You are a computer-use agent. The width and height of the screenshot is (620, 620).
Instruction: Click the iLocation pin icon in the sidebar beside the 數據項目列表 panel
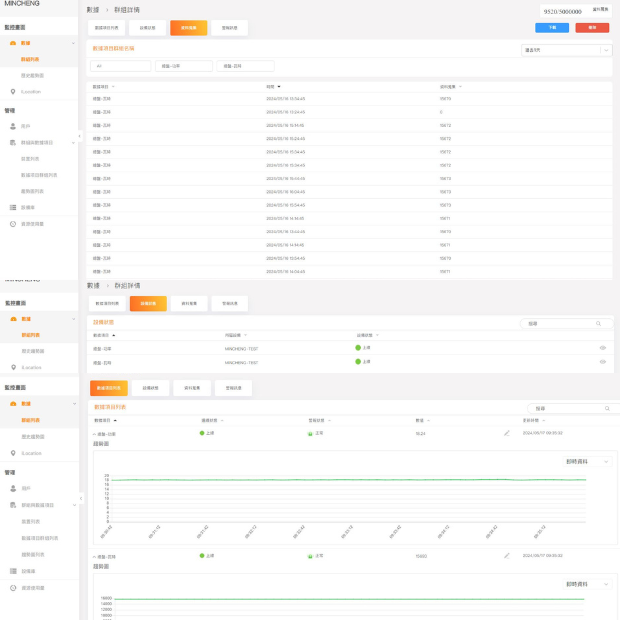coord(13,453)
